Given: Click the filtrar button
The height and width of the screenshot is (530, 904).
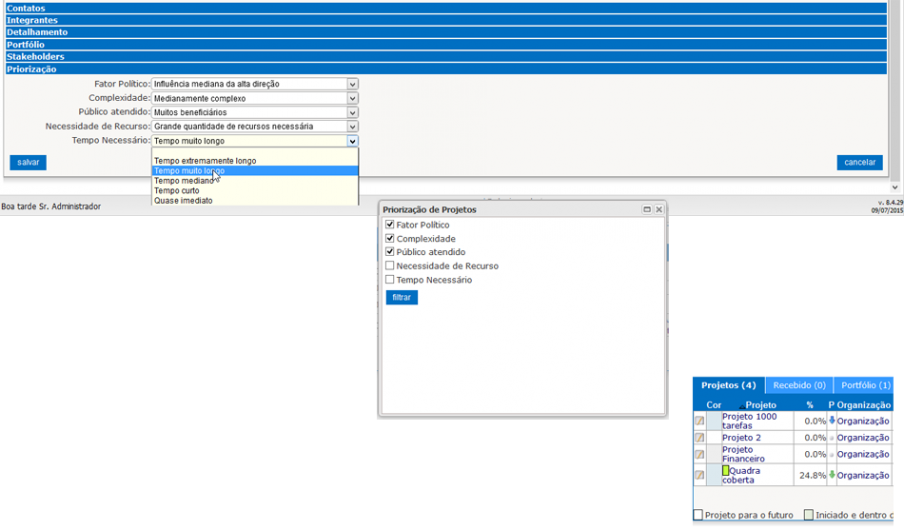Looking at the screenshot, I should pos(401,297).
